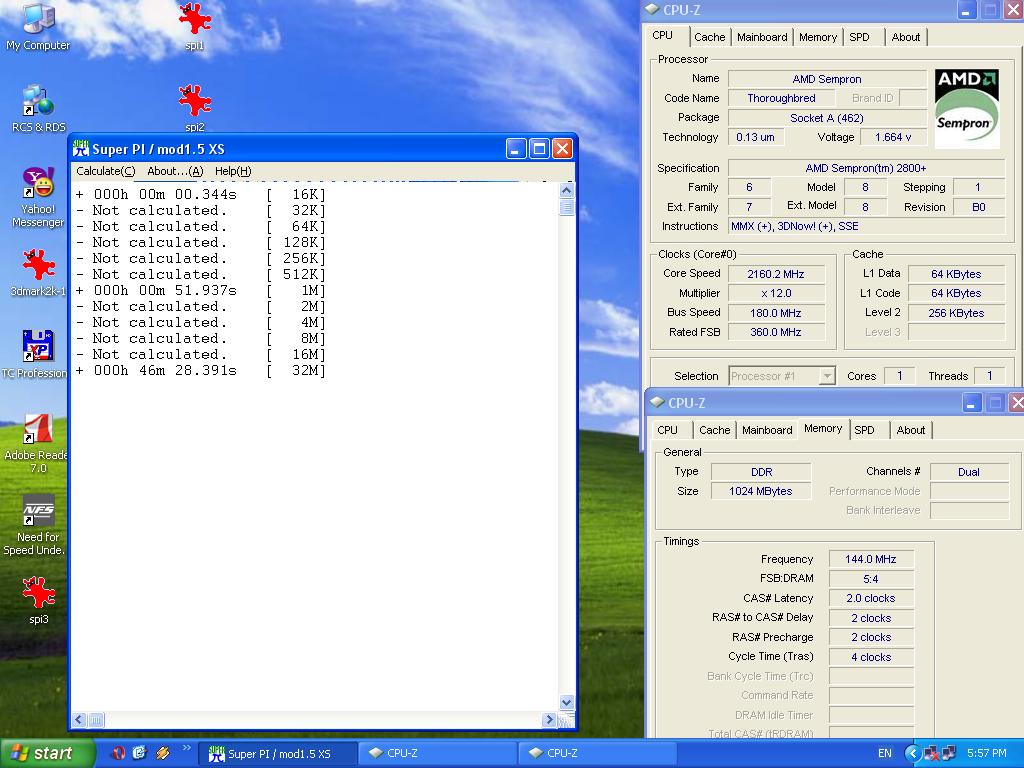Open the About...(A) menu in Super PI

point(175,171)
